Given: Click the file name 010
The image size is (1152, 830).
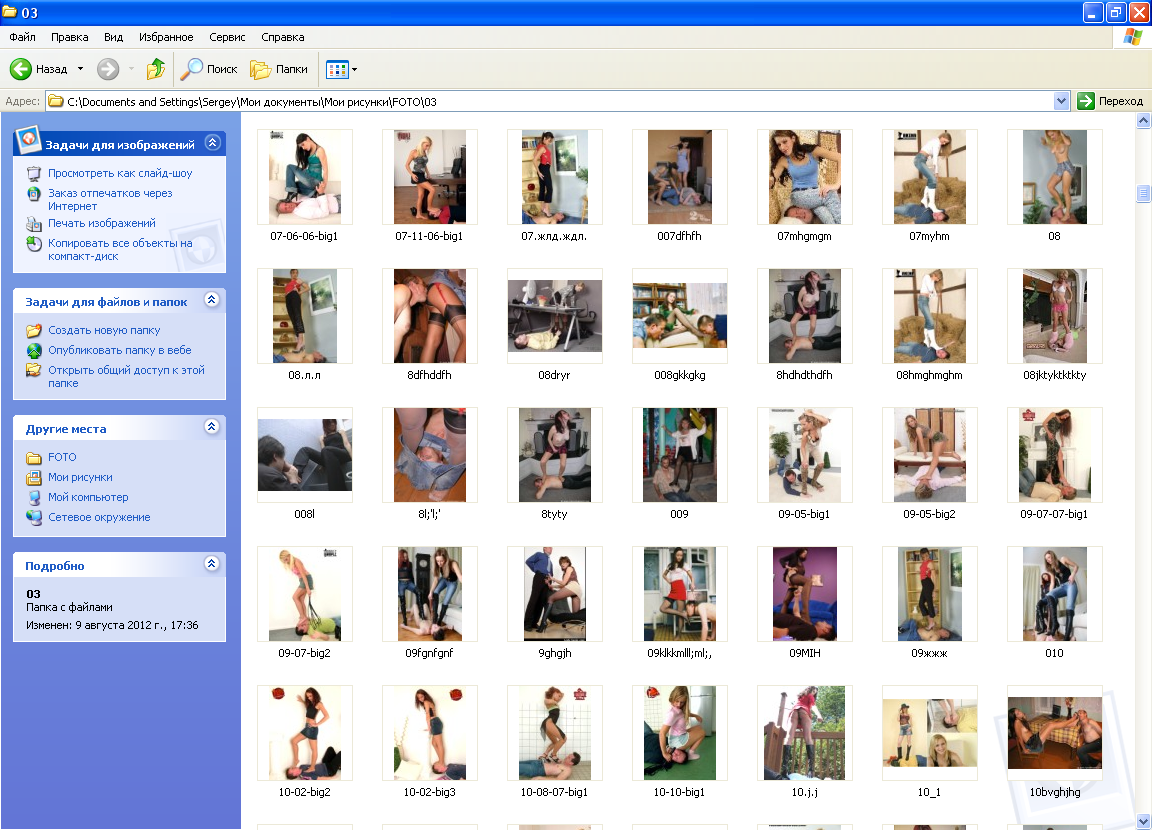Looking at the screenshot, I should [x=1054, y=653].
